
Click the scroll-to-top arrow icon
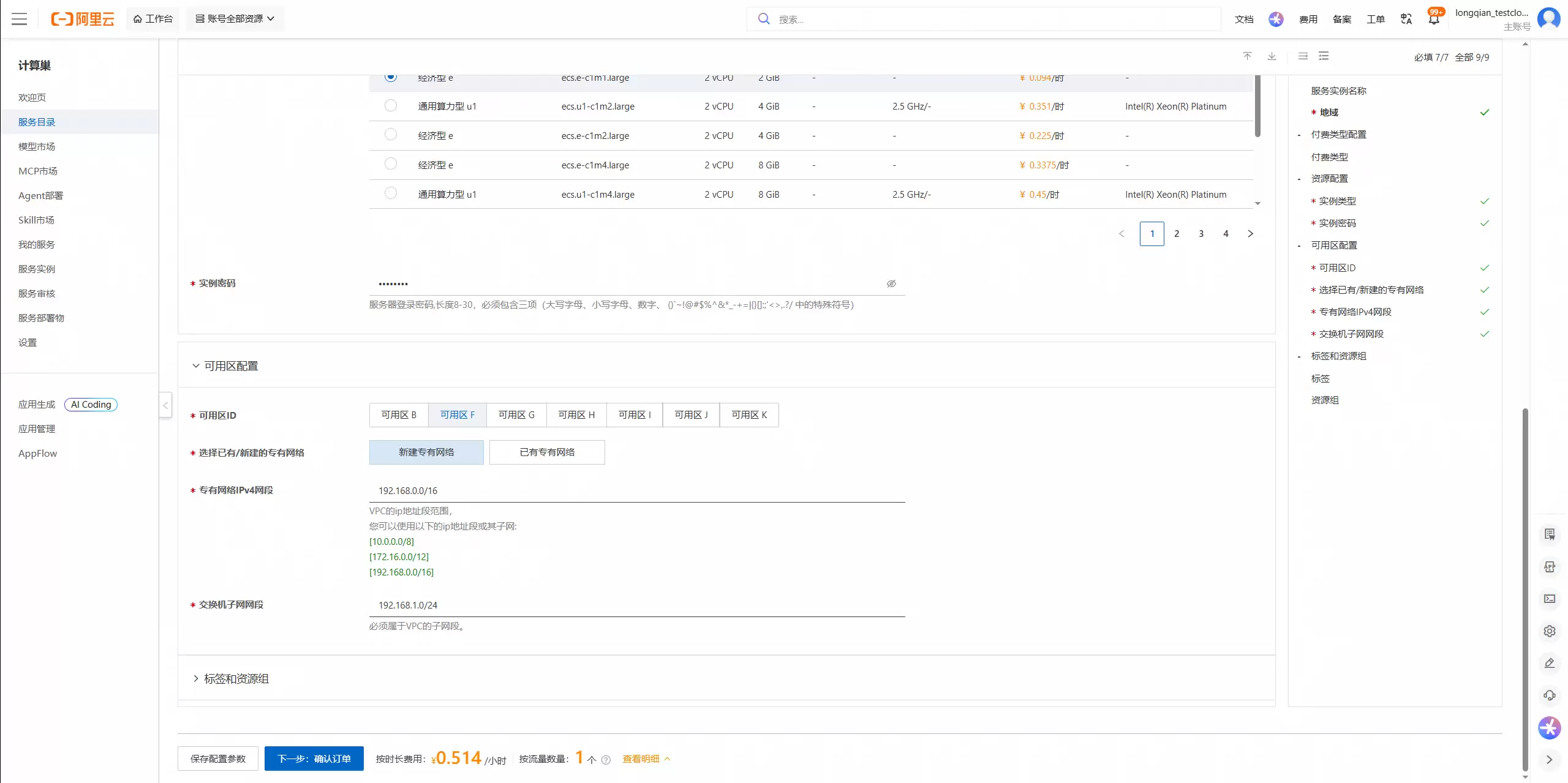pos(1247,56)
